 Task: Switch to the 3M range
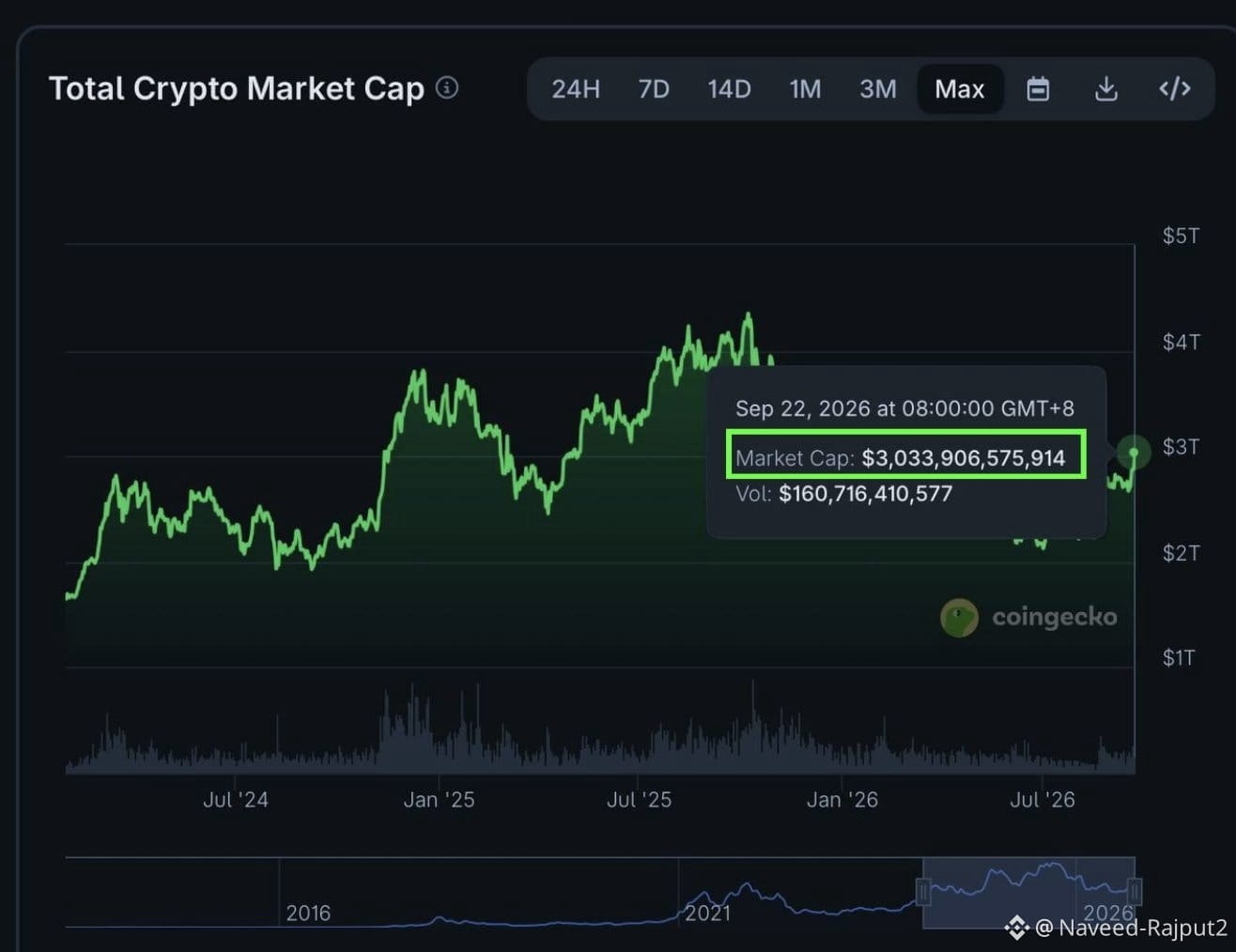click(x=878, y=89)
